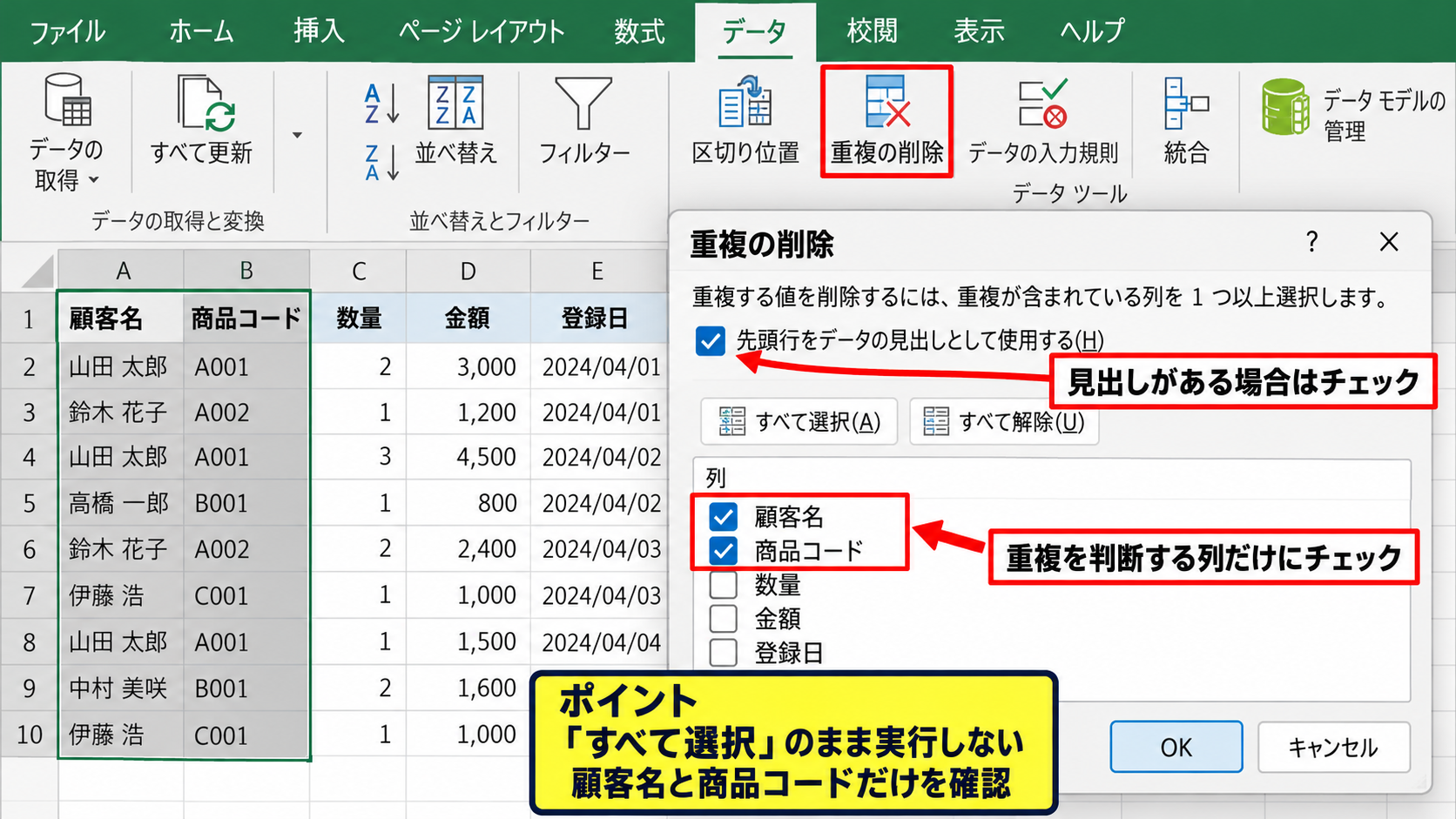
Task: Click the 統合 consolidate tool
Action: pyautogui.click(x=1186, y=121)
